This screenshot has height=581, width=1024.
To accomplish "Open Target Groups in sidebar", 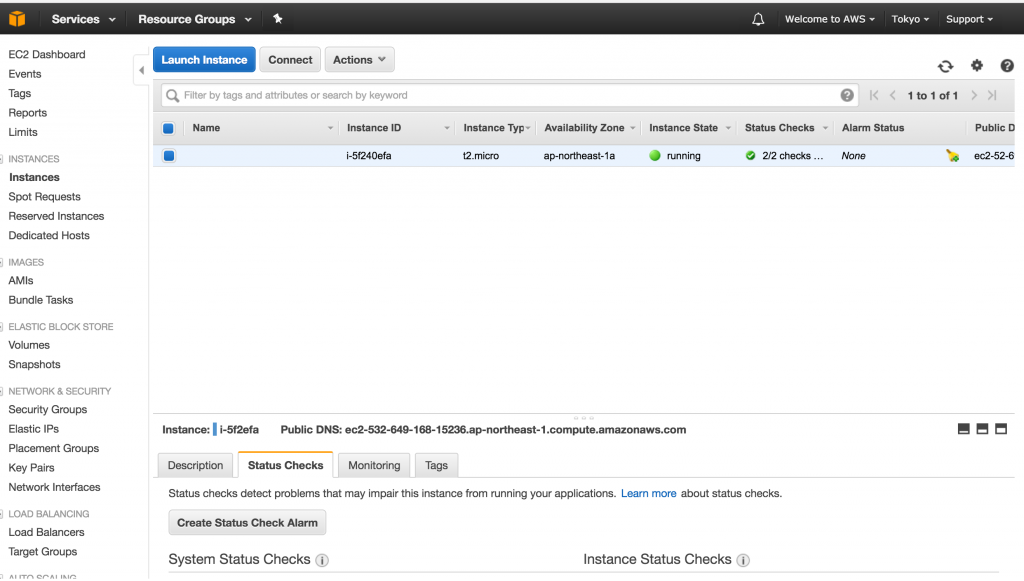I will [x=42, y=552].
